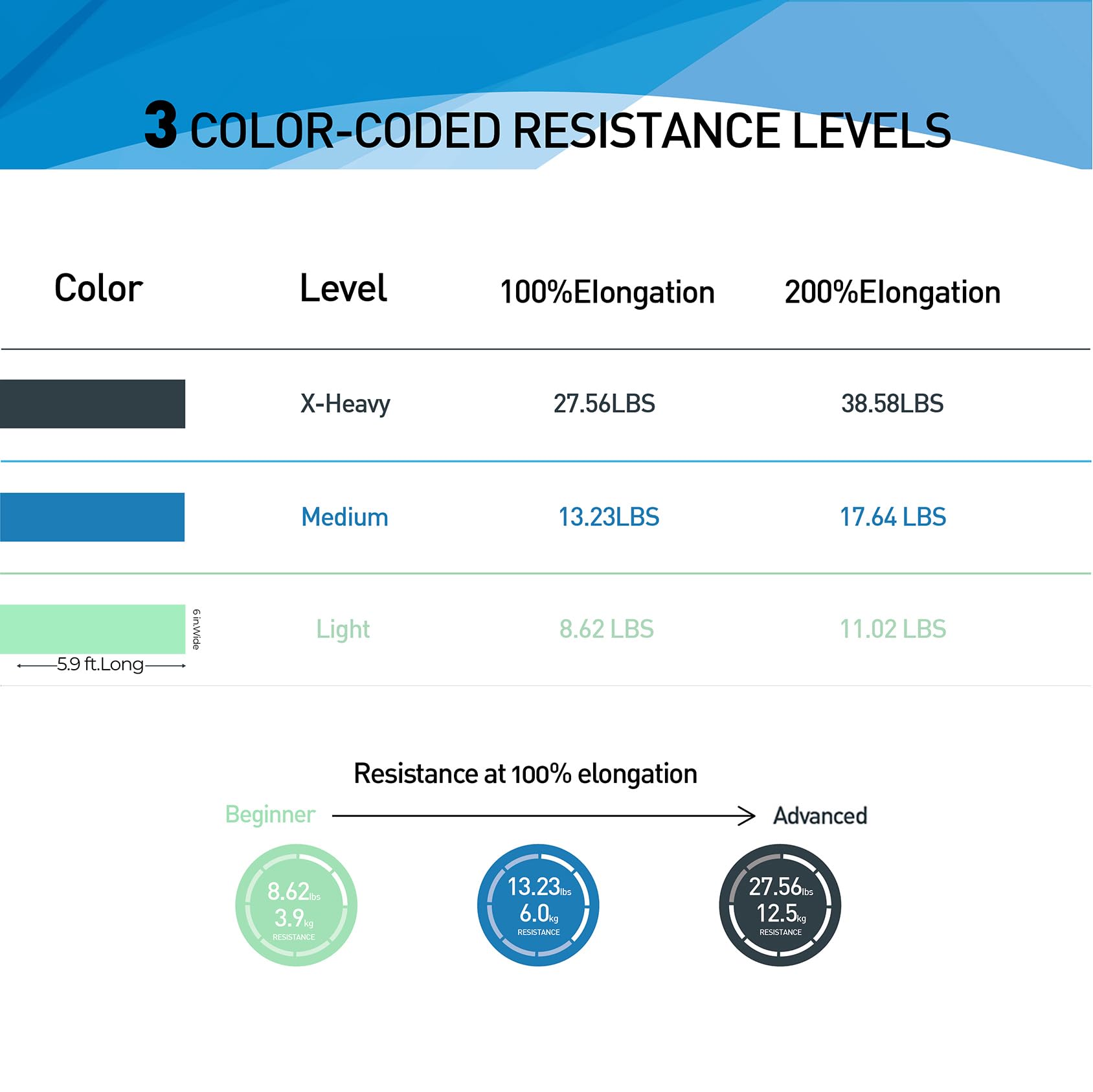Click the 11.02 LBS value
The height and width of the screenshot is (1092, 1093).
[x=892, y=629]
